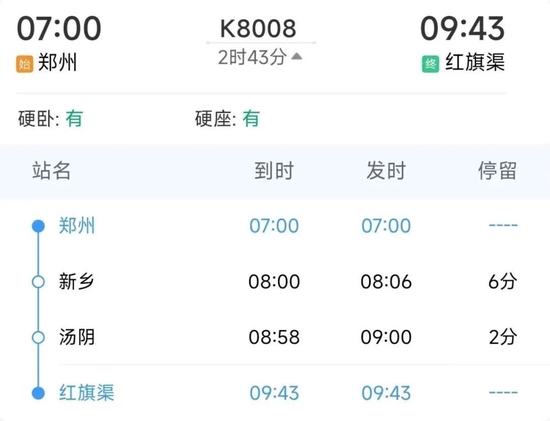Image resolution: width=550 pixels, height=421 pixels.
Task: Select 硬卧 availability 有
Action: 74,118
